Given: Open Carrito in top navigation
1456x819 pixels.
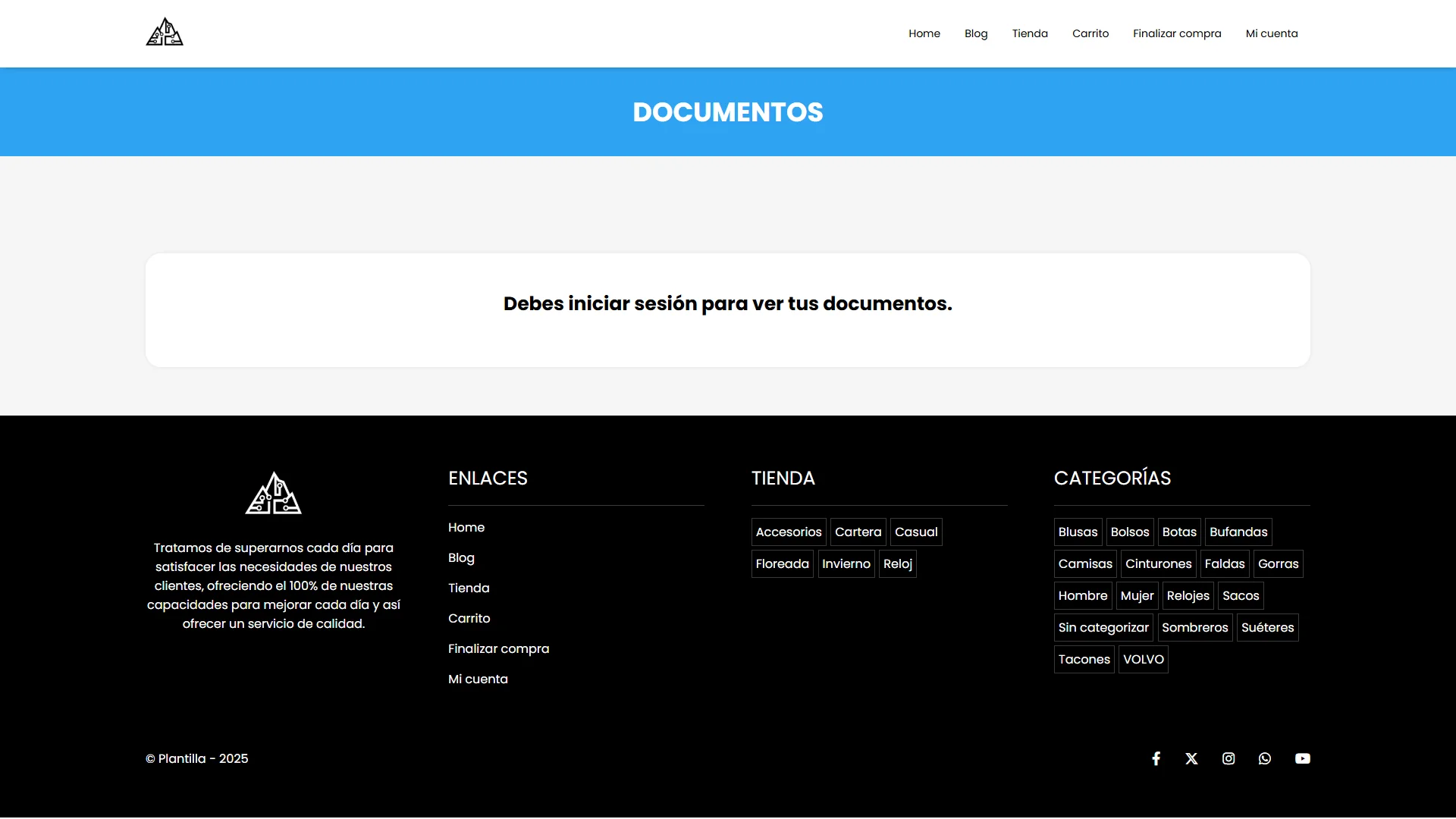Looking at the screenshot, I should pyautogui.click(x=1090, y=33).
